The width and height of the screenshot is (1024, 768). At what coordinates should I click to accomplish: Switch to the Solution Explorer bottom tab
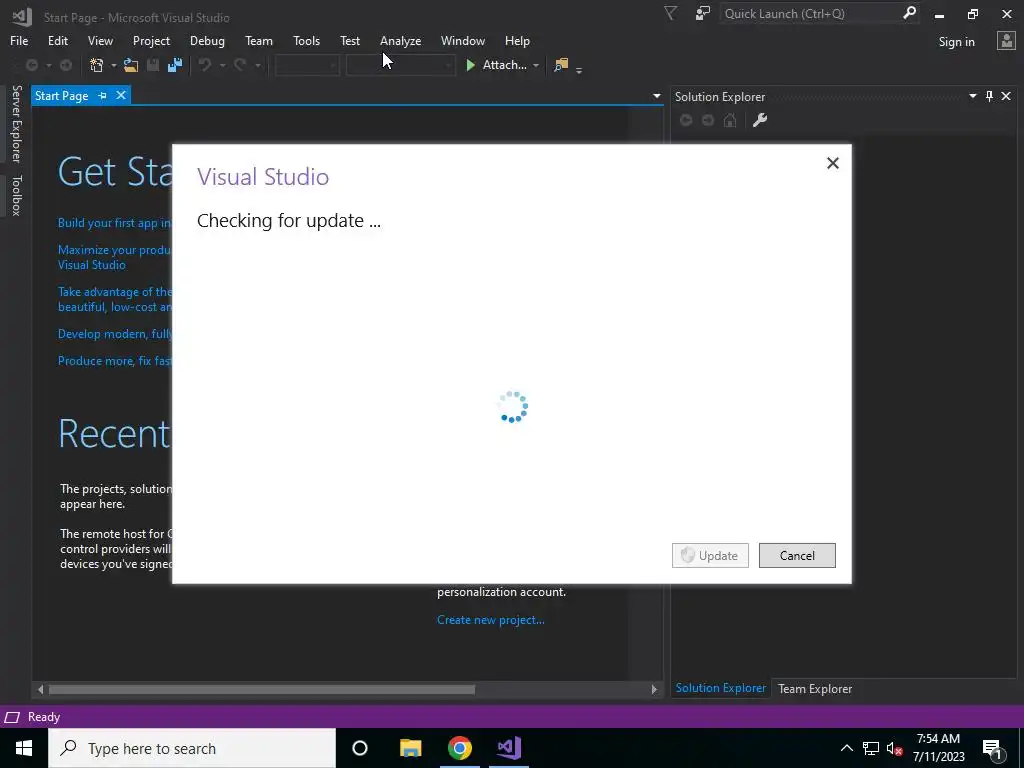(720, 688)
